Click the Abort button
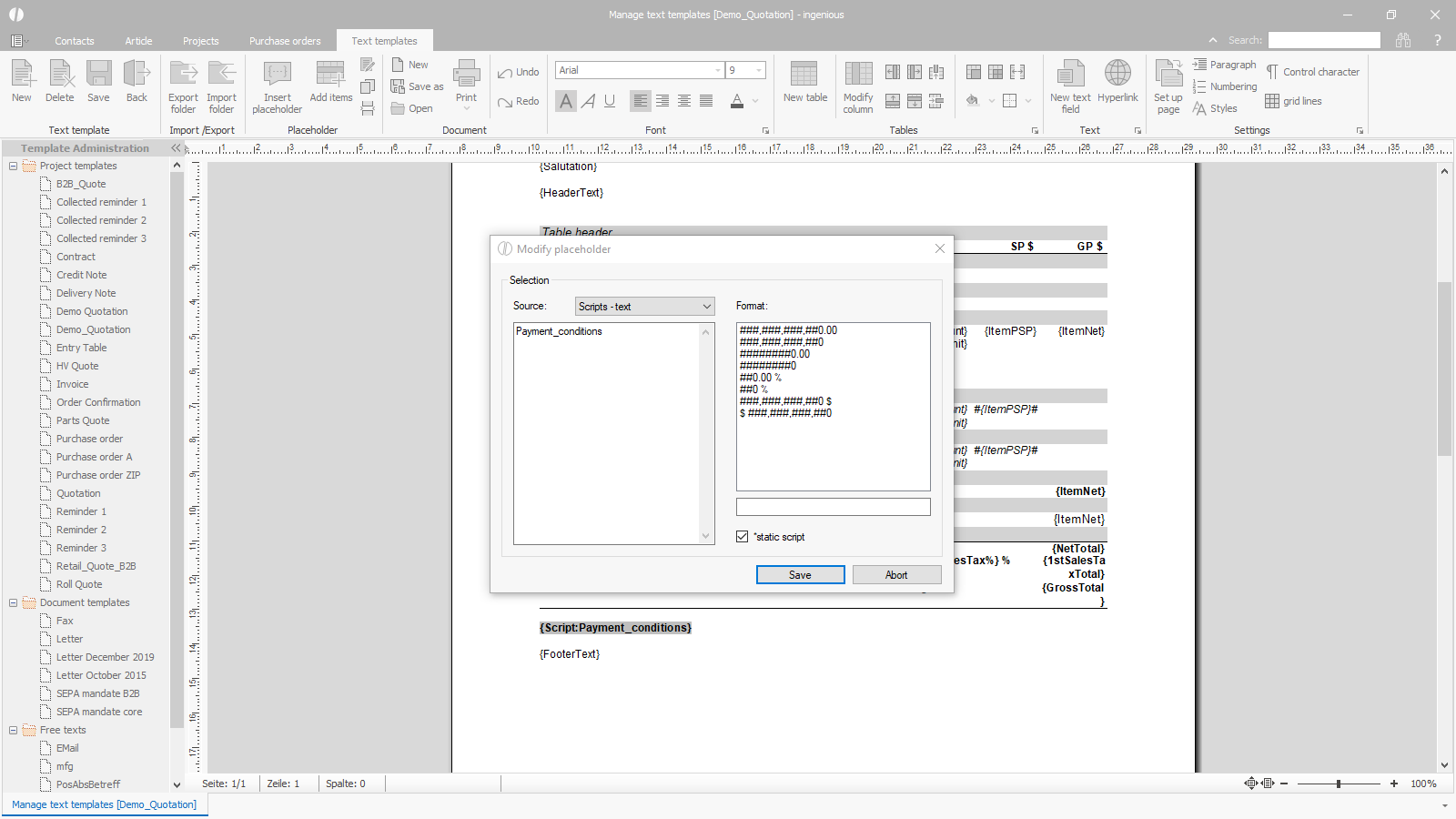 point(896,575)
